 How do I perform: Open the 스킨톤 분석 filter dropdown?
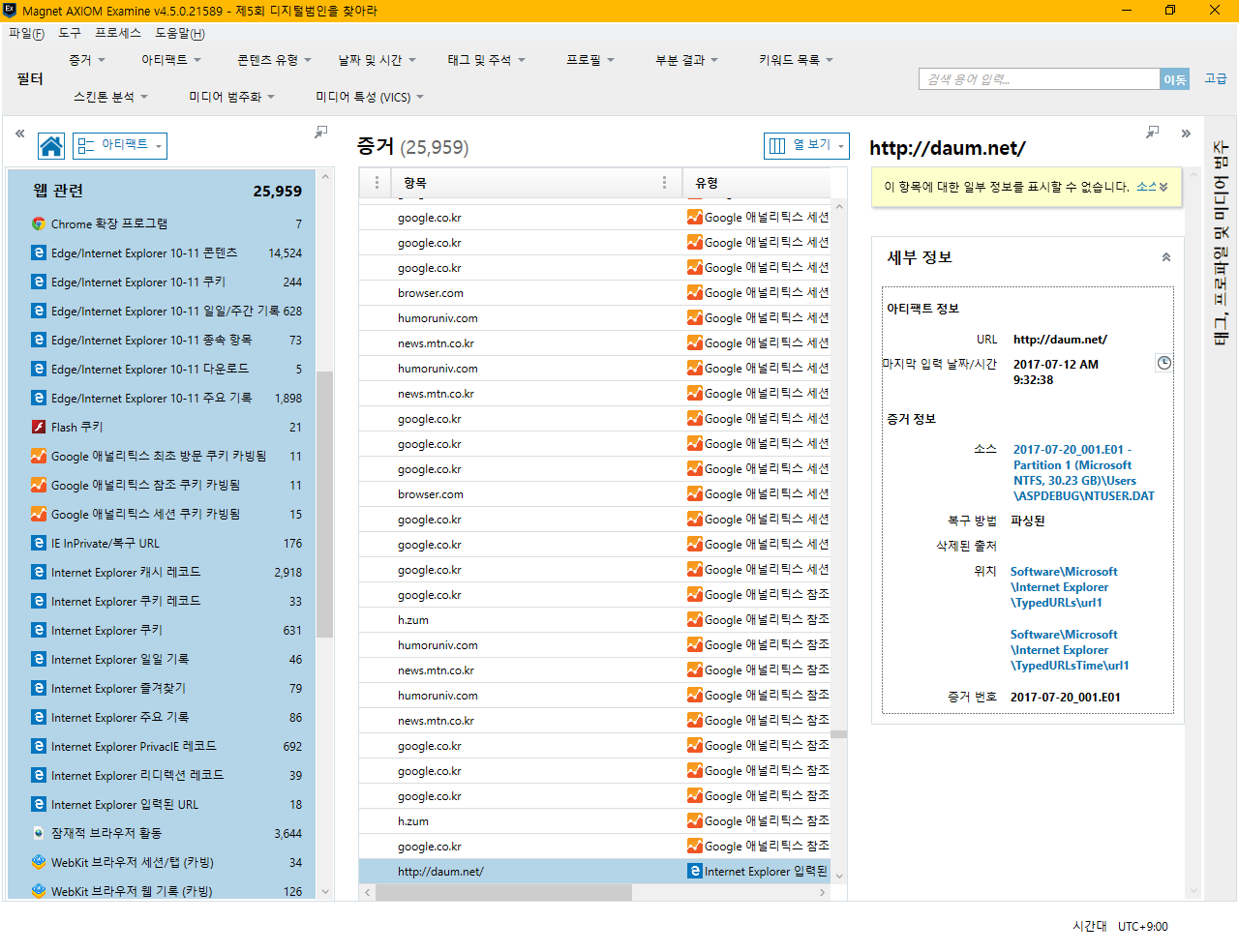tap(110, 97)
